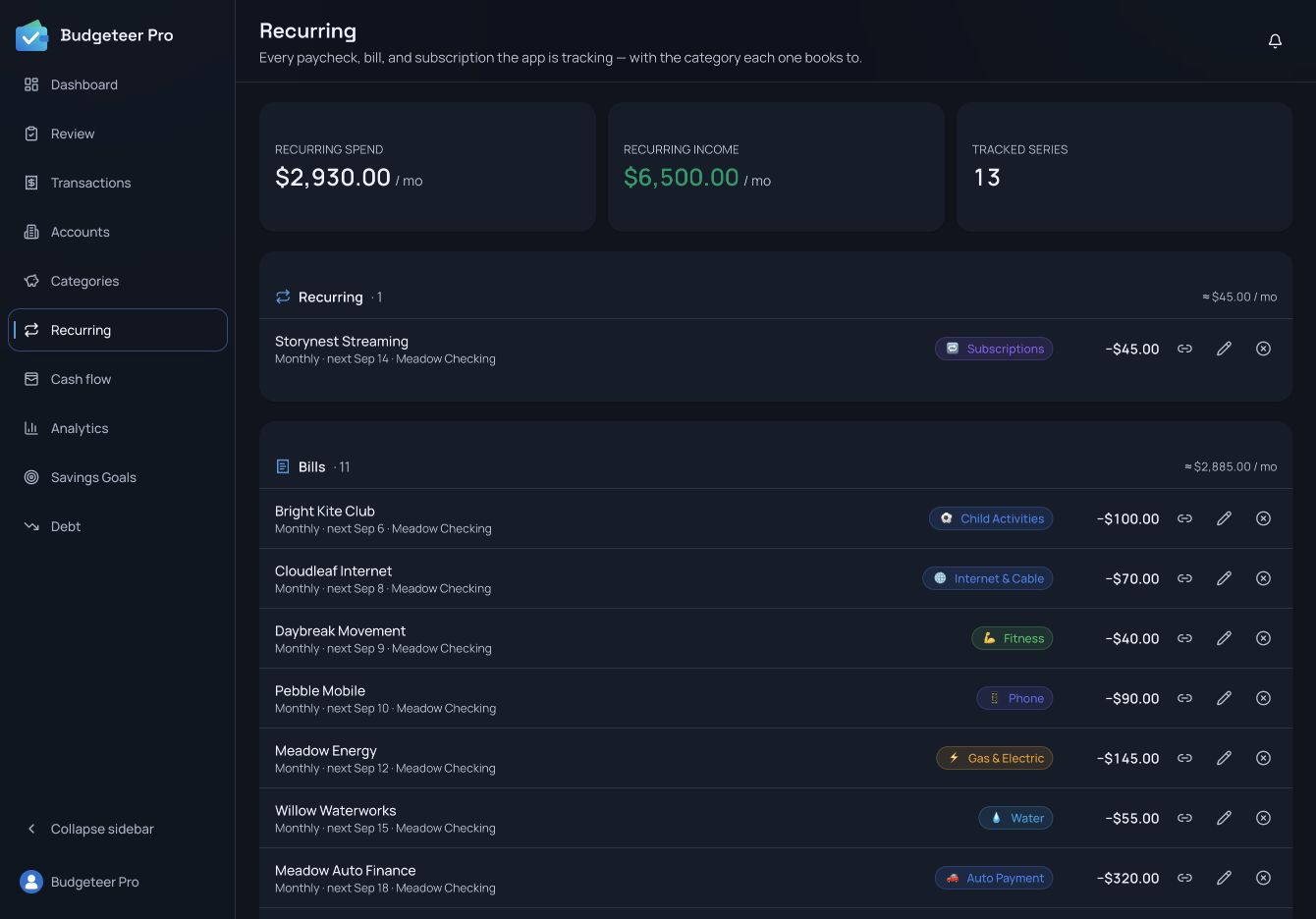Click Pebble Mobile series name
1316x919 pixels.
pyautogui.click(x=320, y=690)
